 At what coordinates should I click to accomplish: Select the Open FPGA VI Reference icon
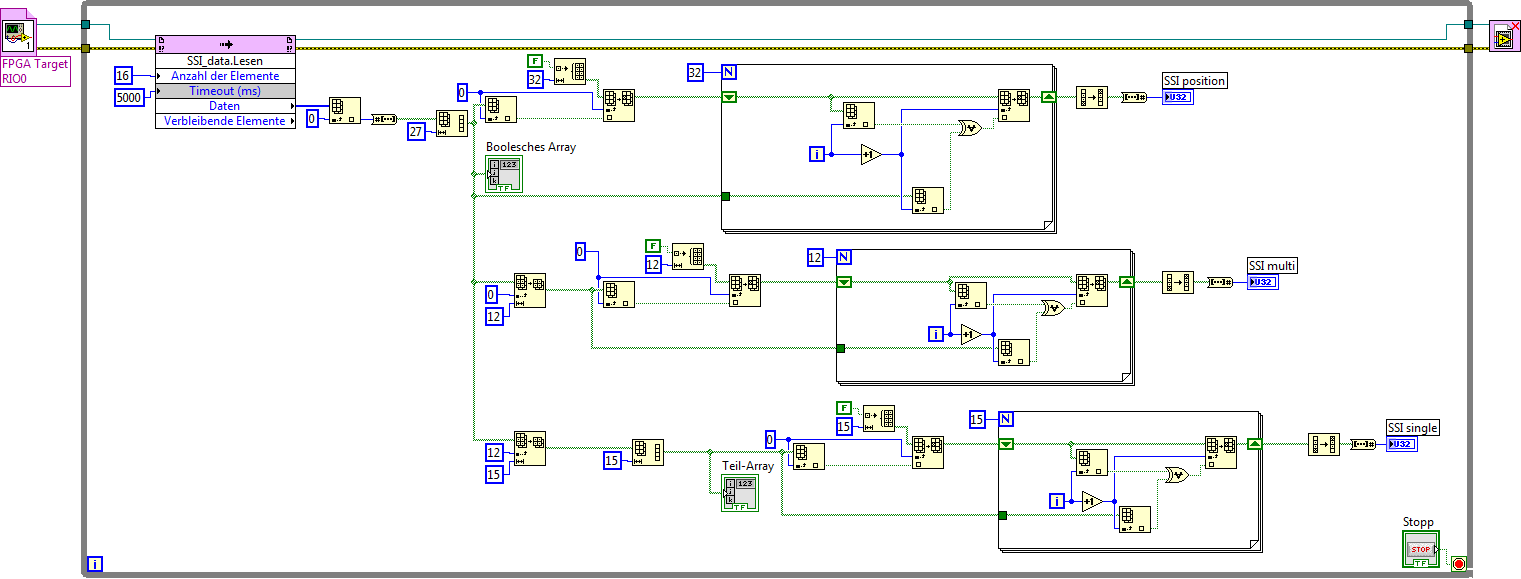tap(17, 36)
